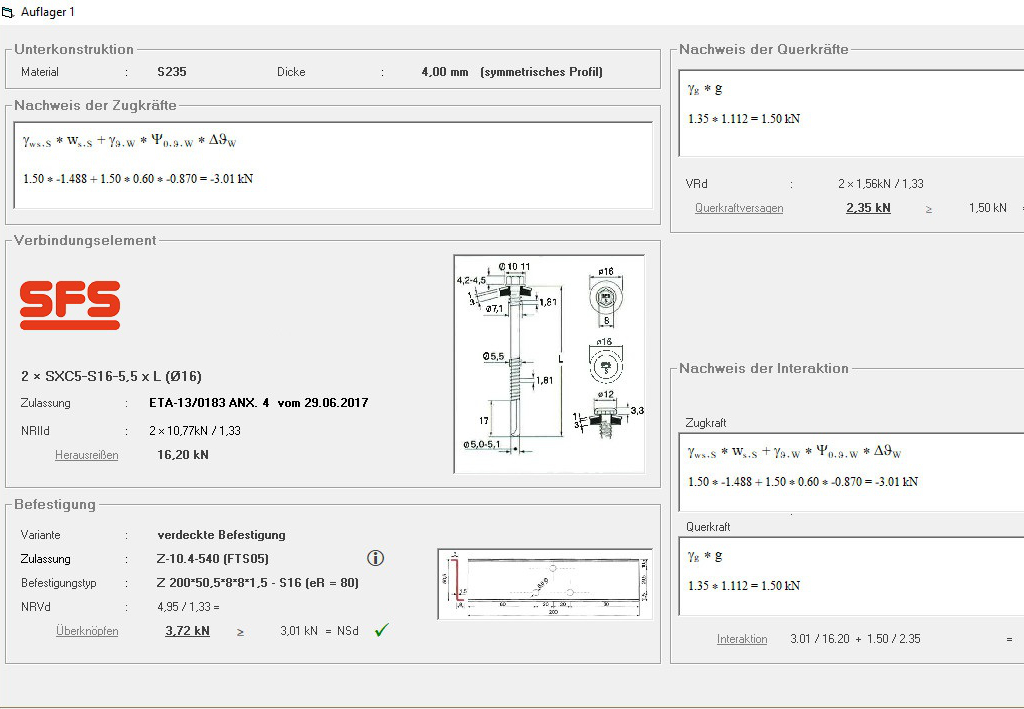Click the Interaktion Zugkraft formula box
The image size is (1024, 709).
point(852,471)
